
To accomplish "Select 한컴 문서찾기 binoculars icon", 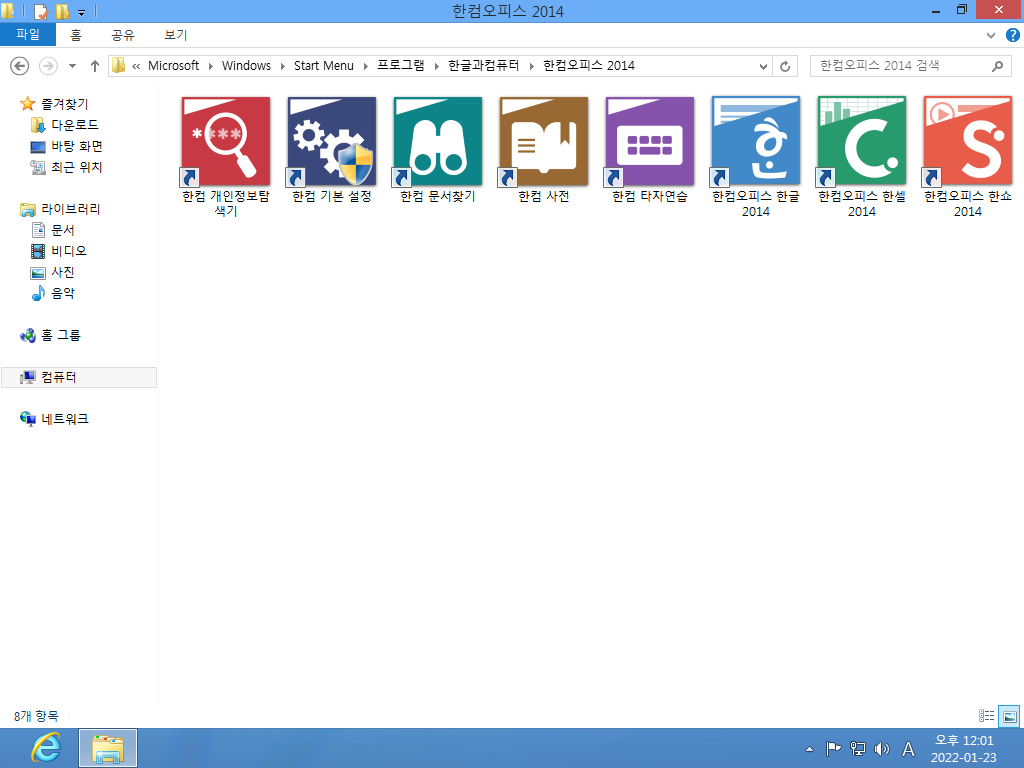I will [438, 141].
